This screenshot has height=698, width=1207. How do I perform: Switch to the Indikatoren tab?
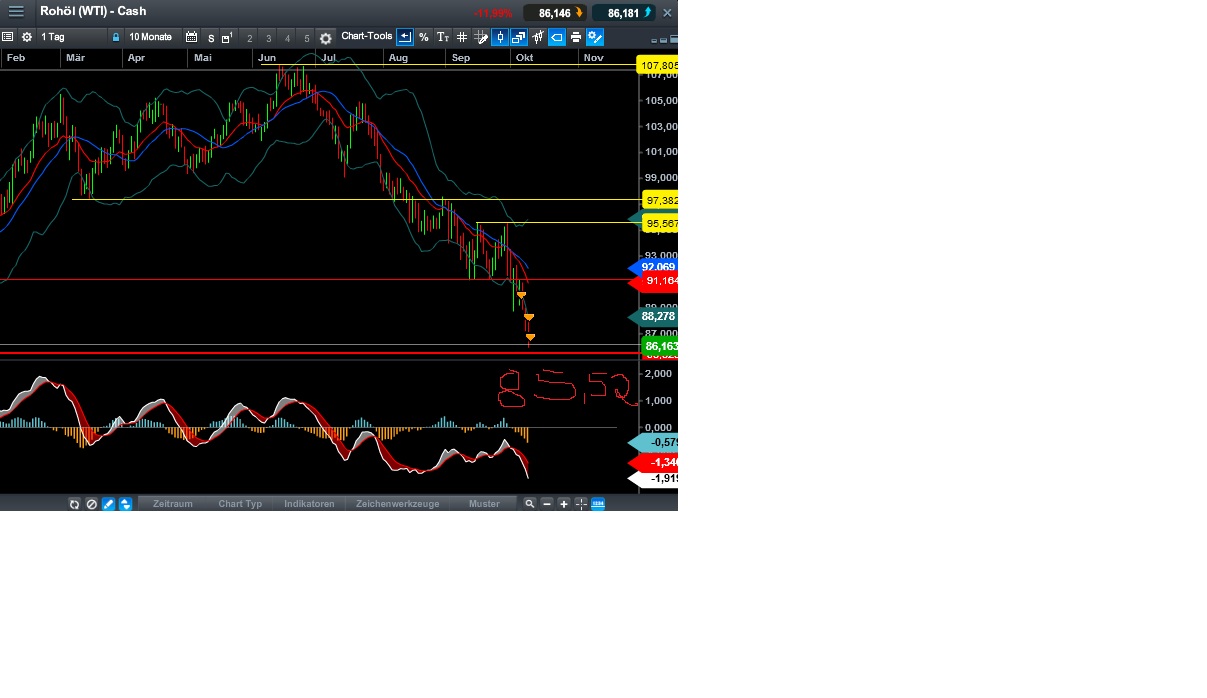tap(309, 503)
